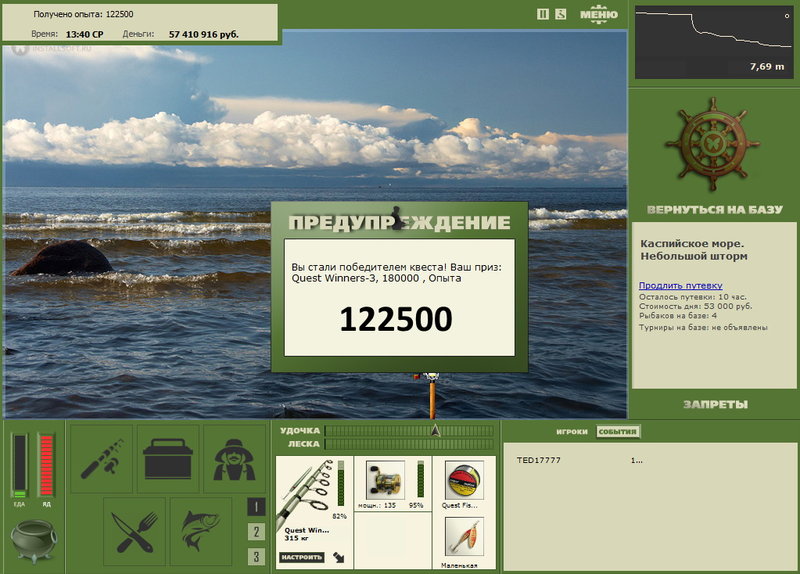
Task: Click the Турниры на базе: не объявлены text
Action: 703,328
